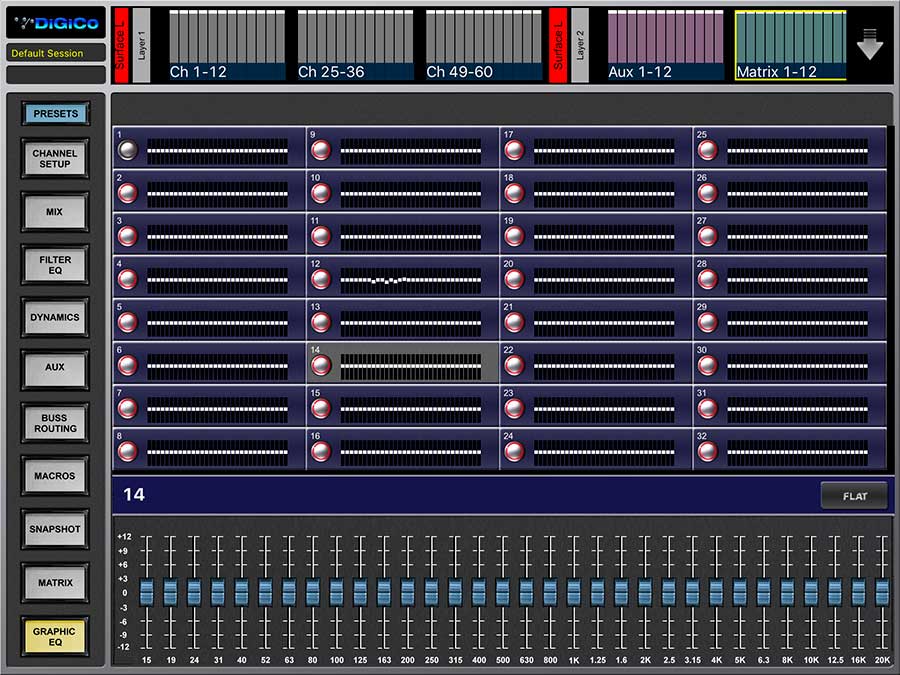Click the FLAT button
Image resolution: width=900 pixels, height=675 pixels.
854,496
